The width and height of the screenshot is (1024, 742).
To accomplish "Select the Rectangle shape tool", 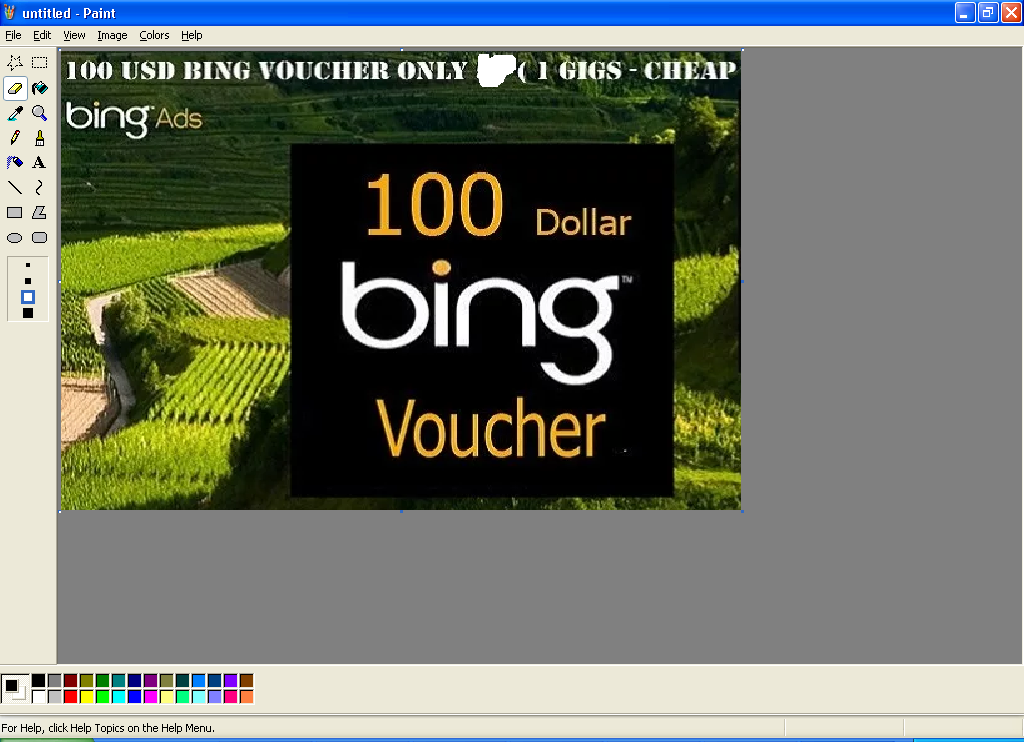I will pos(14,212).
